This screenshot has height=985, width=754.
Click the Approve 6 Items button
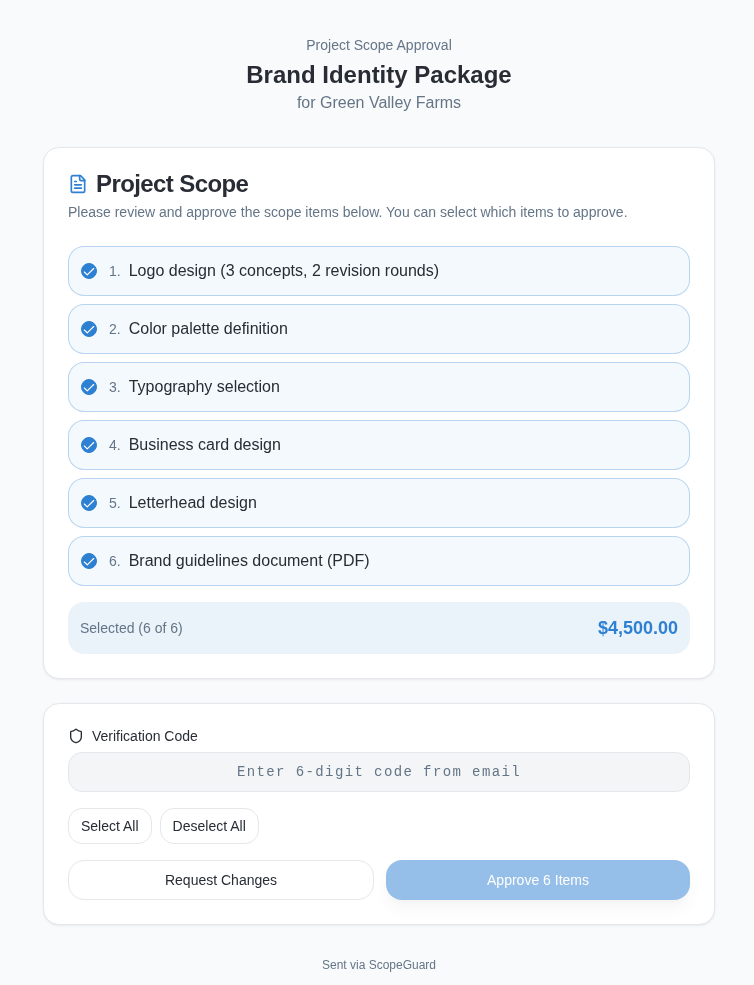point(537,880)
